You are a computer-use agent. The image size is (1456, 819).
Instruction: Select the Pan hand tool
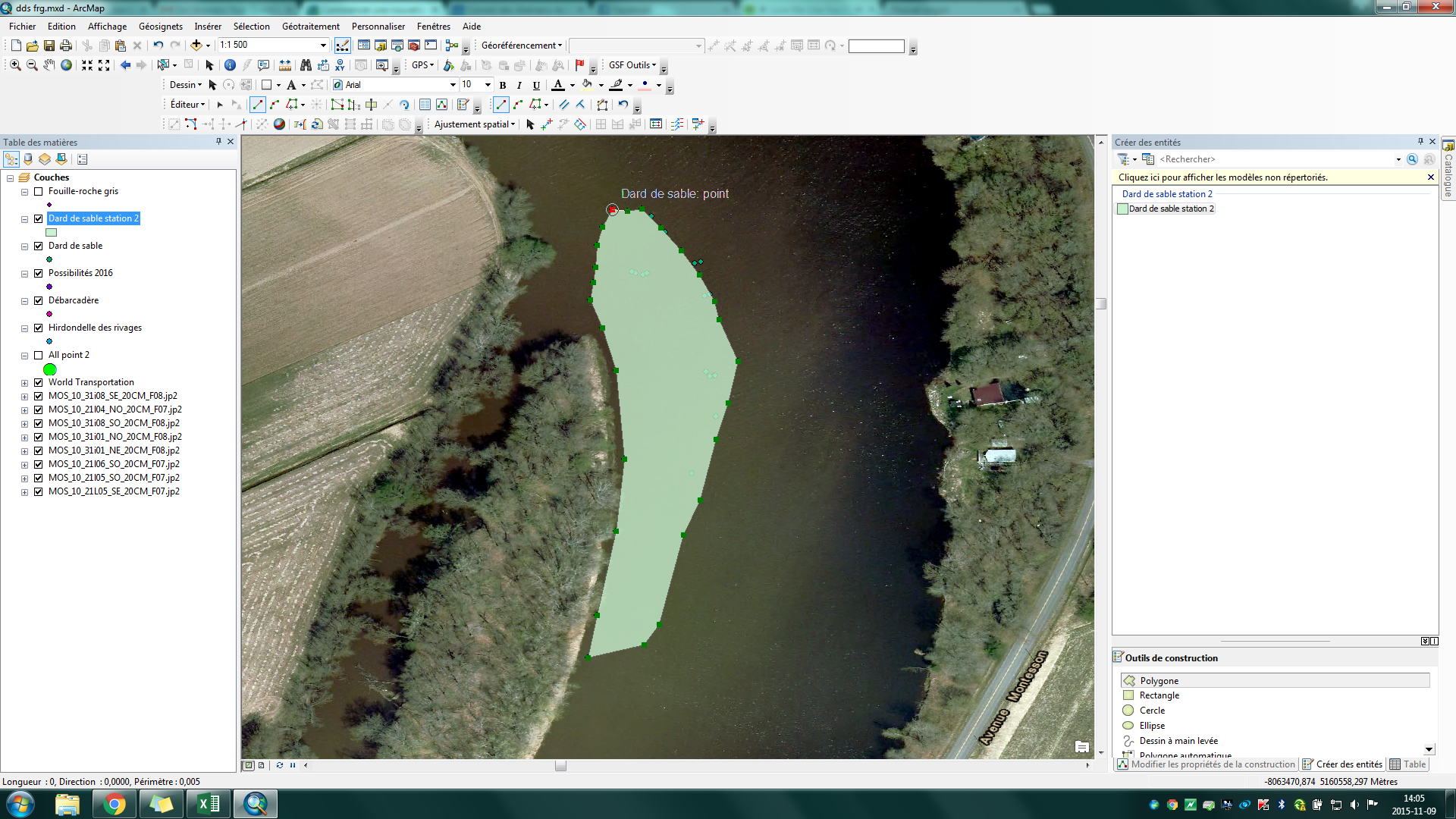[x=49, y=65]
